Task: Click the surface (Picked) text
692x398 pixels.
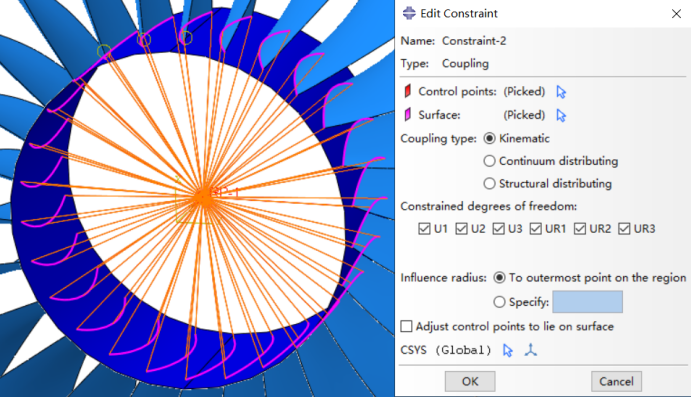Action: click(x=524, y=115)
